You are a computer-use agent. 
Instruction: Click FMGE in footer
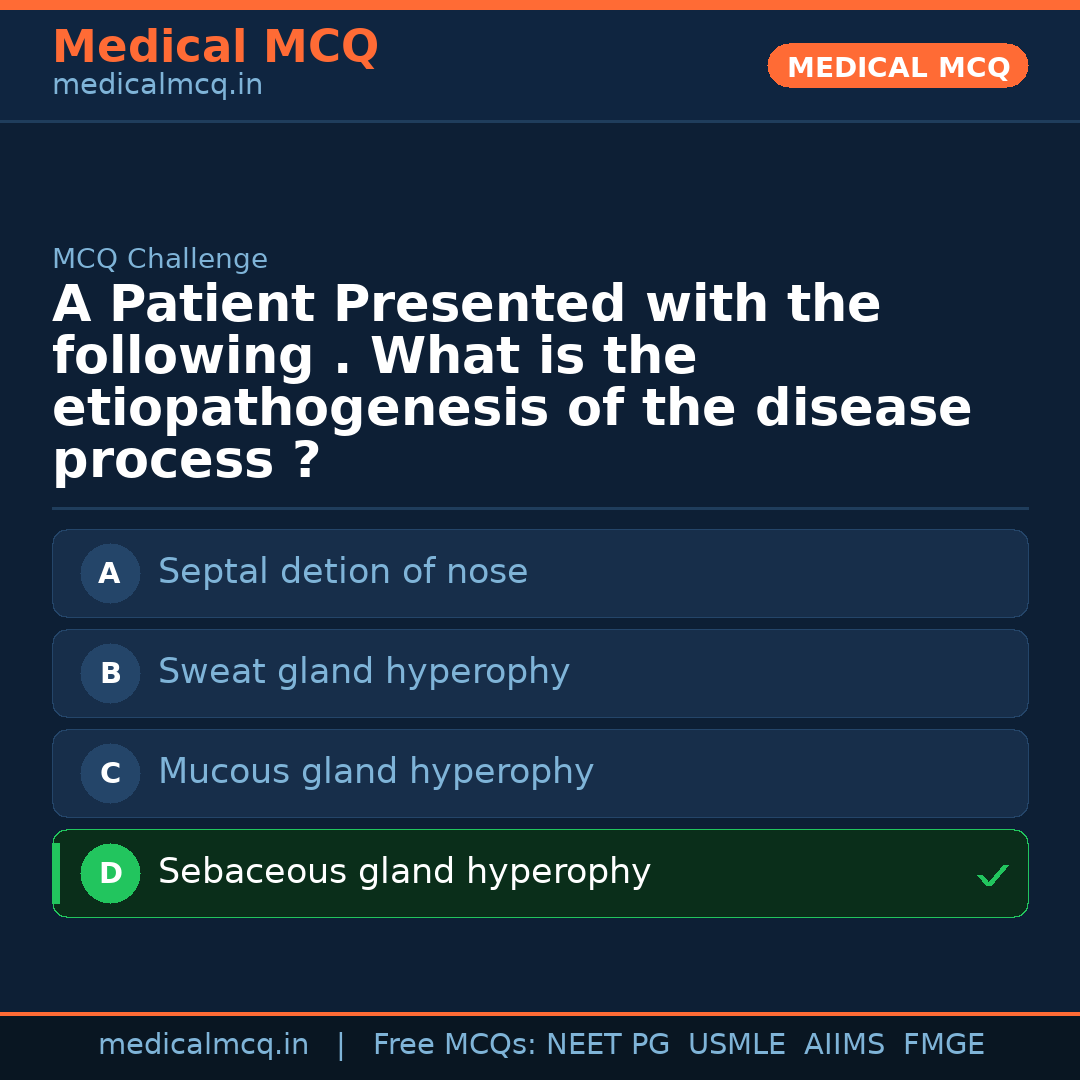(943, 1045)
